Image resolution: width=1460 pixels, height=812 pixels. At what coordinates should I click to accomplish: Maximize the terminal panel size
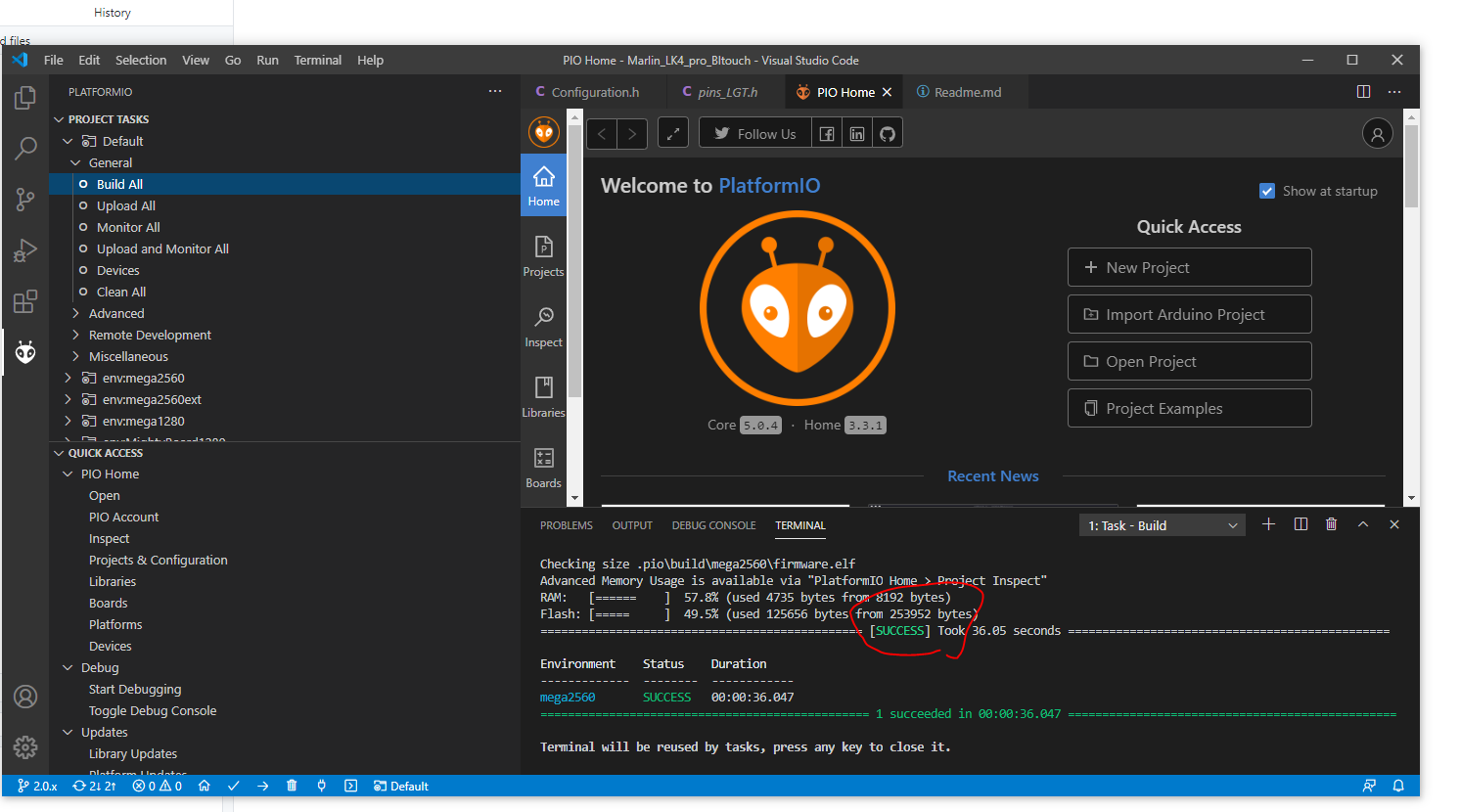click(1363, 524)
